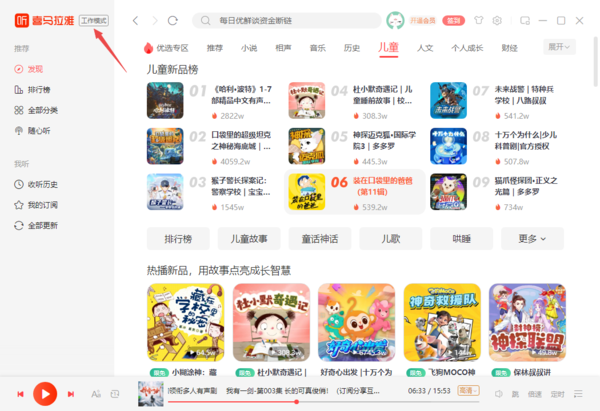Skip to the next track
Image resolution: width=600 pixels, height=411 pixels.
pos(71,394)
